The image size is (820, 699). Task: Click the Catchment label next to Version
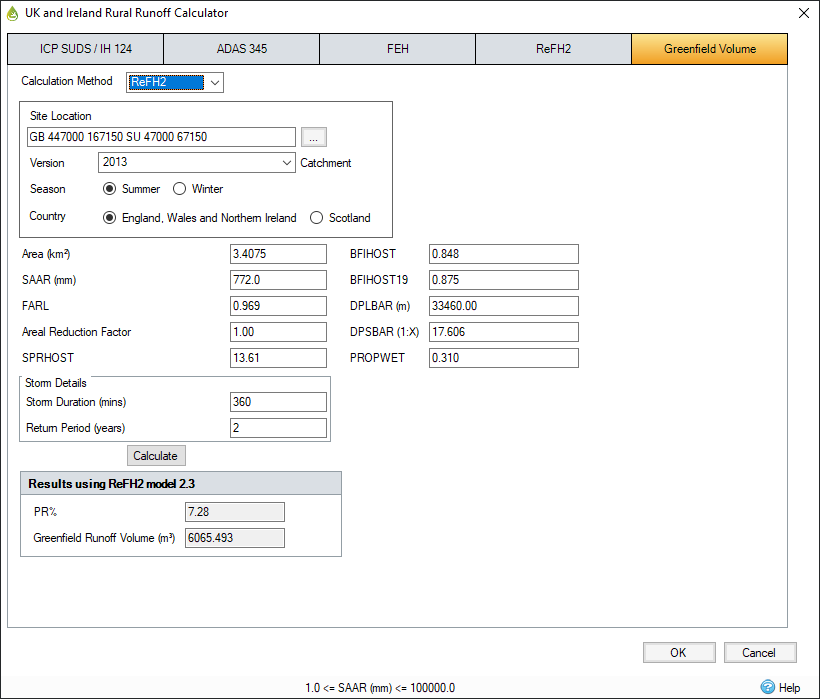tap(325, 163)
